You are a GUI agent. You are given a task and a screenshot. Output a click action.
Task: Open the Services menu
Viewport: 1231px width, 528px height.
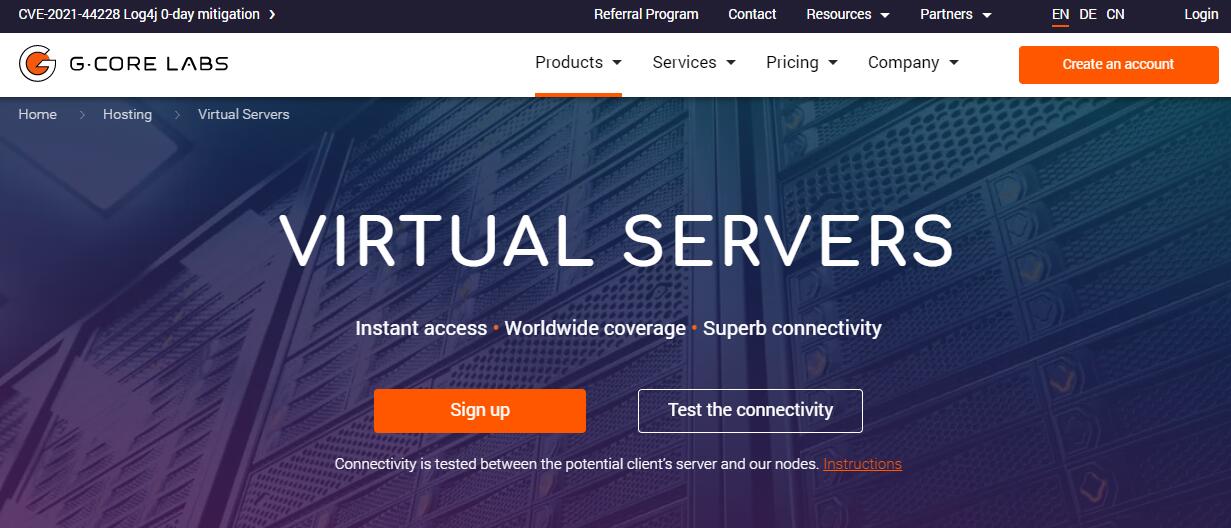coord(694,62)
